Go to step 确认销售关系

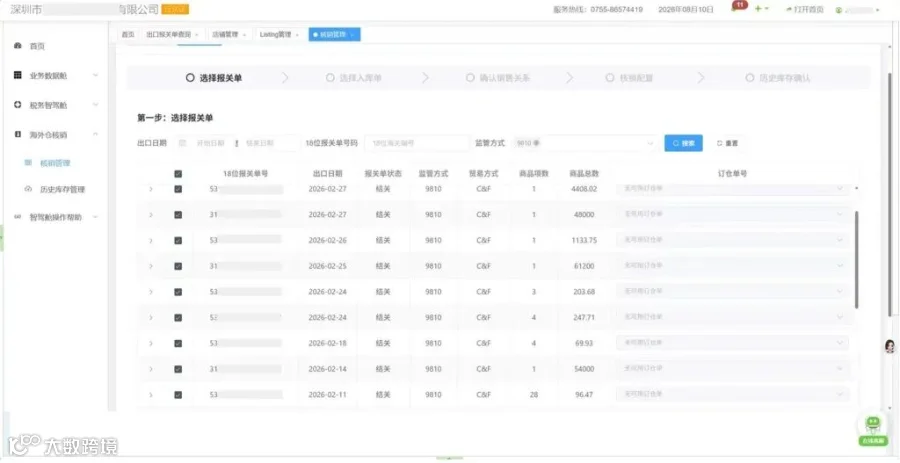498,78
